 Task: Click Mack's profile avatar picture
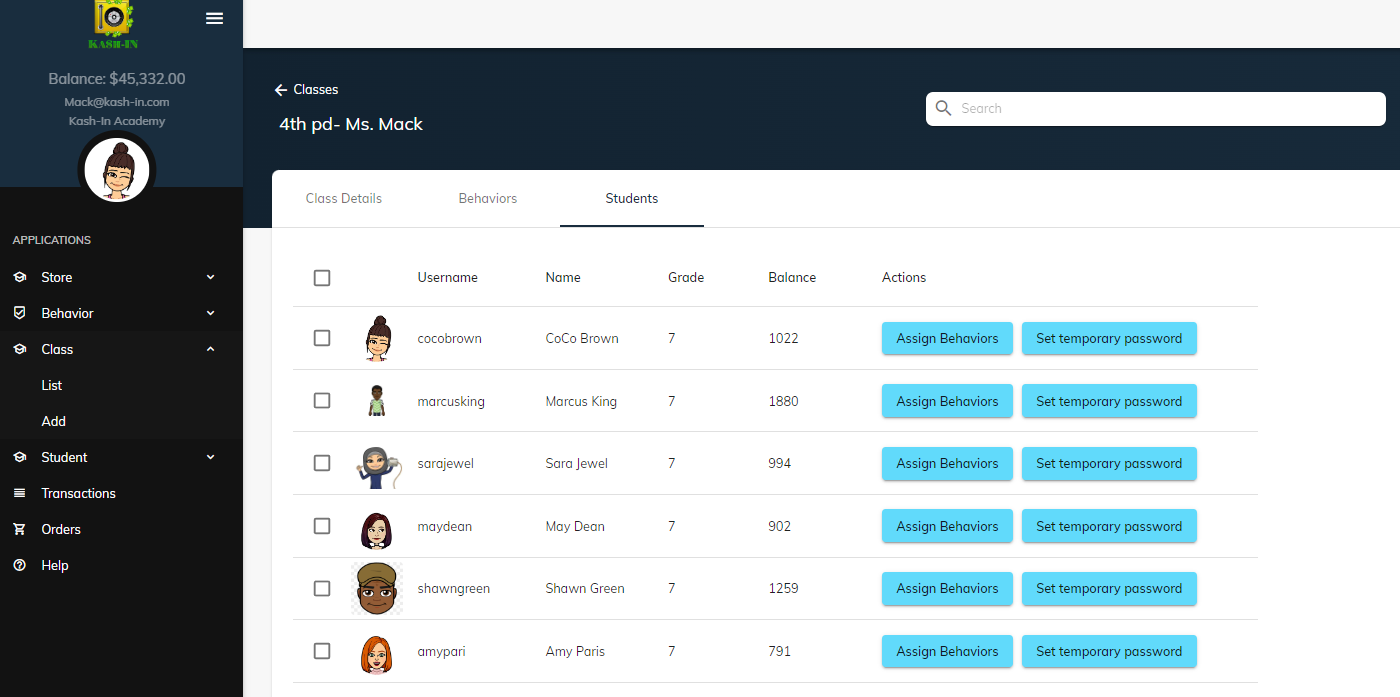116,170
